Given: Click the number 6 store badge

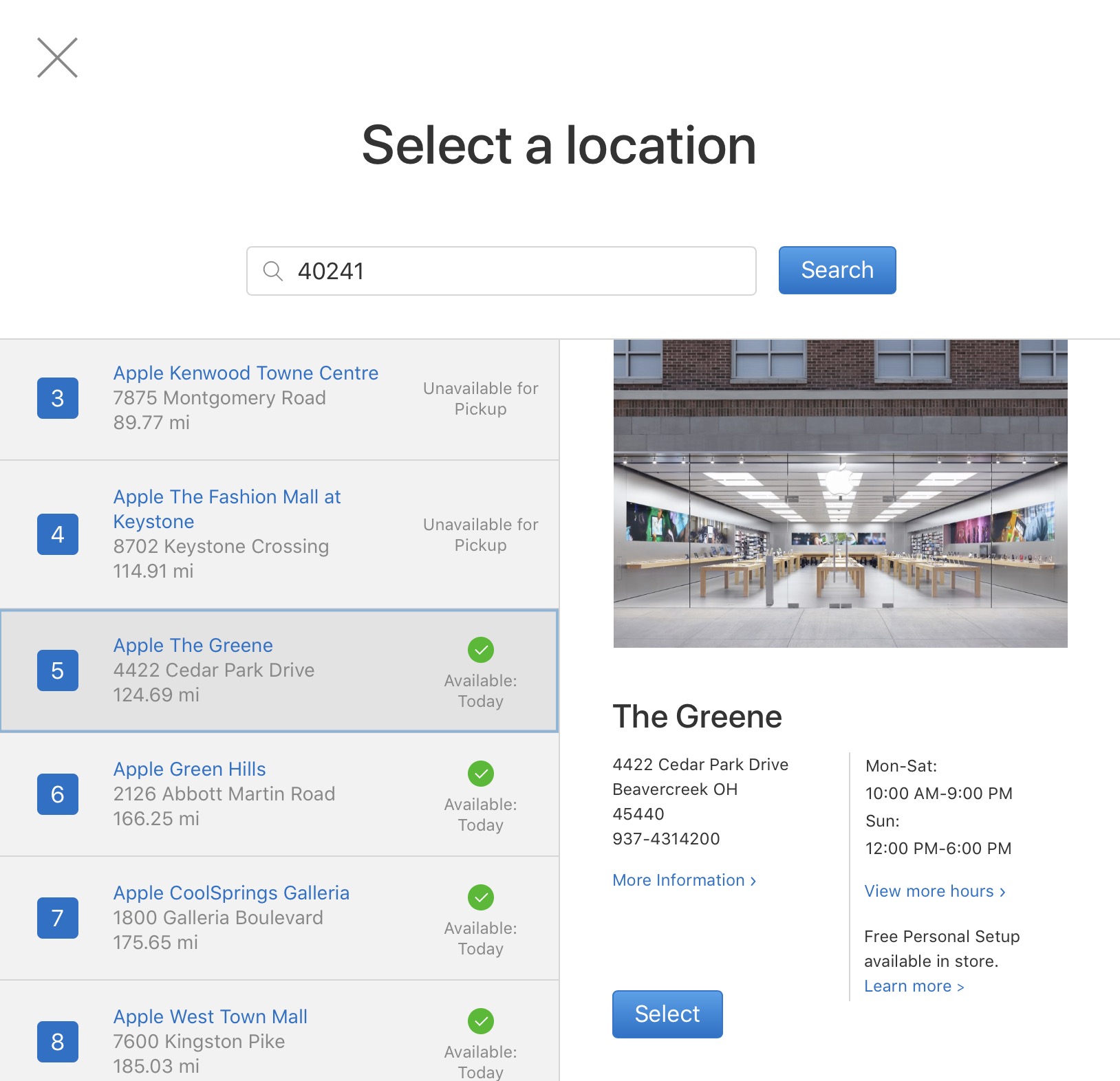Looking at the screenshot, I should (x=58, y=794).
